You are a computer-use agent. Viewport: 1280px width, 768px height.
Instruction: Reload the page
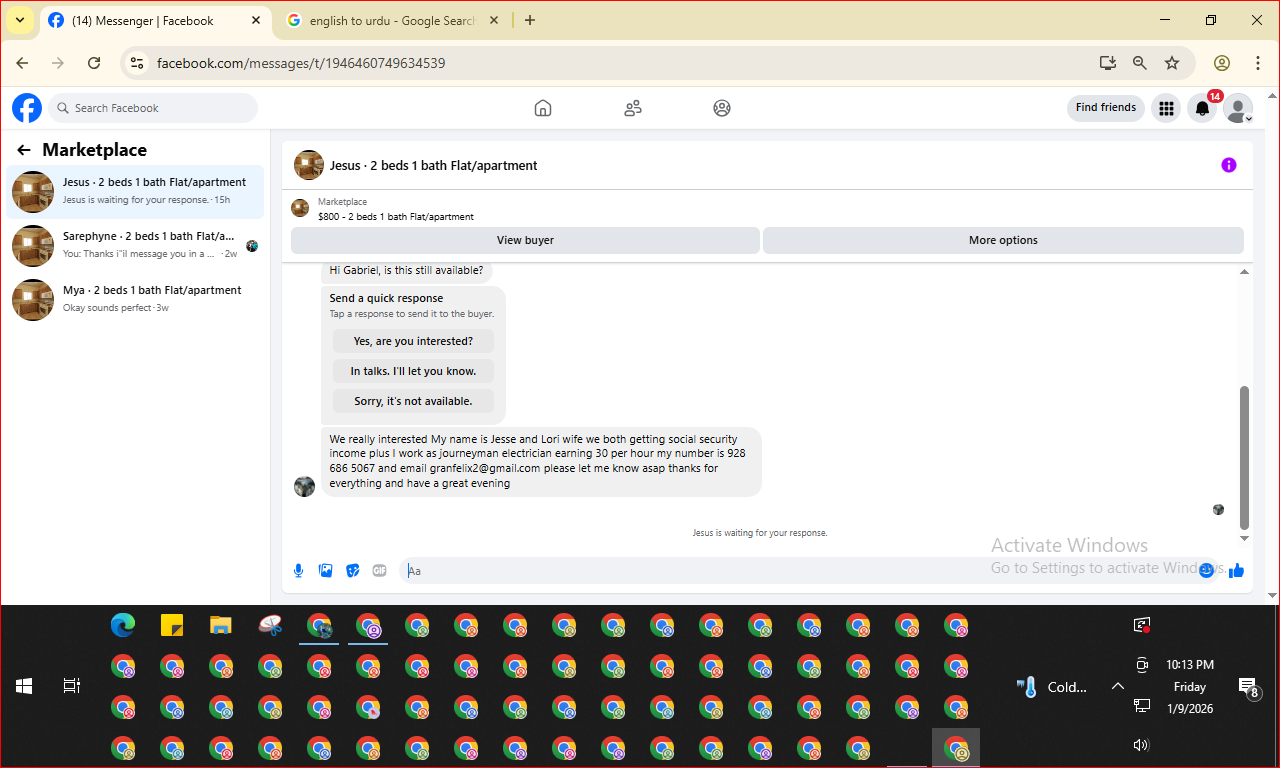click(x=94, y=63)
